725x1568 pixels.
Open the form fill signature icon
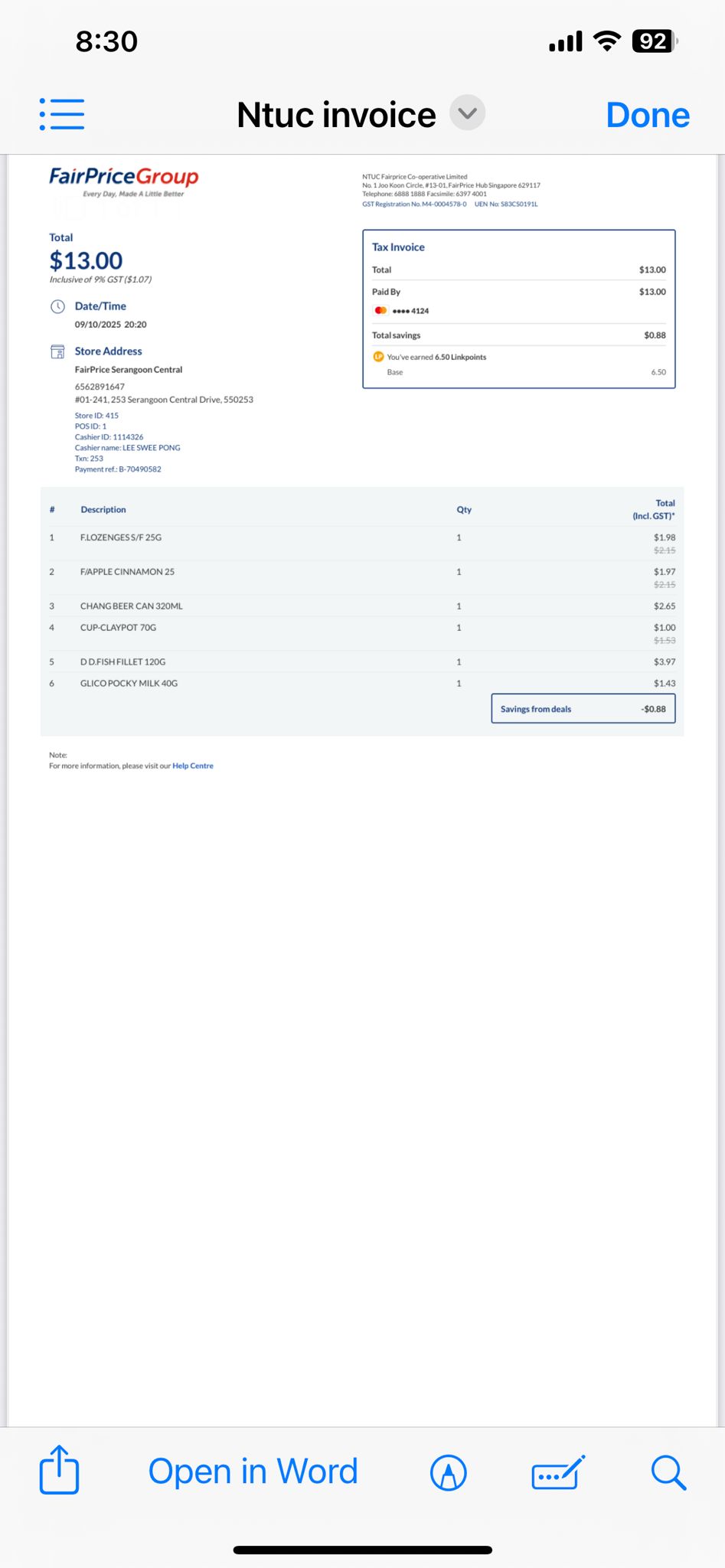558,1472
